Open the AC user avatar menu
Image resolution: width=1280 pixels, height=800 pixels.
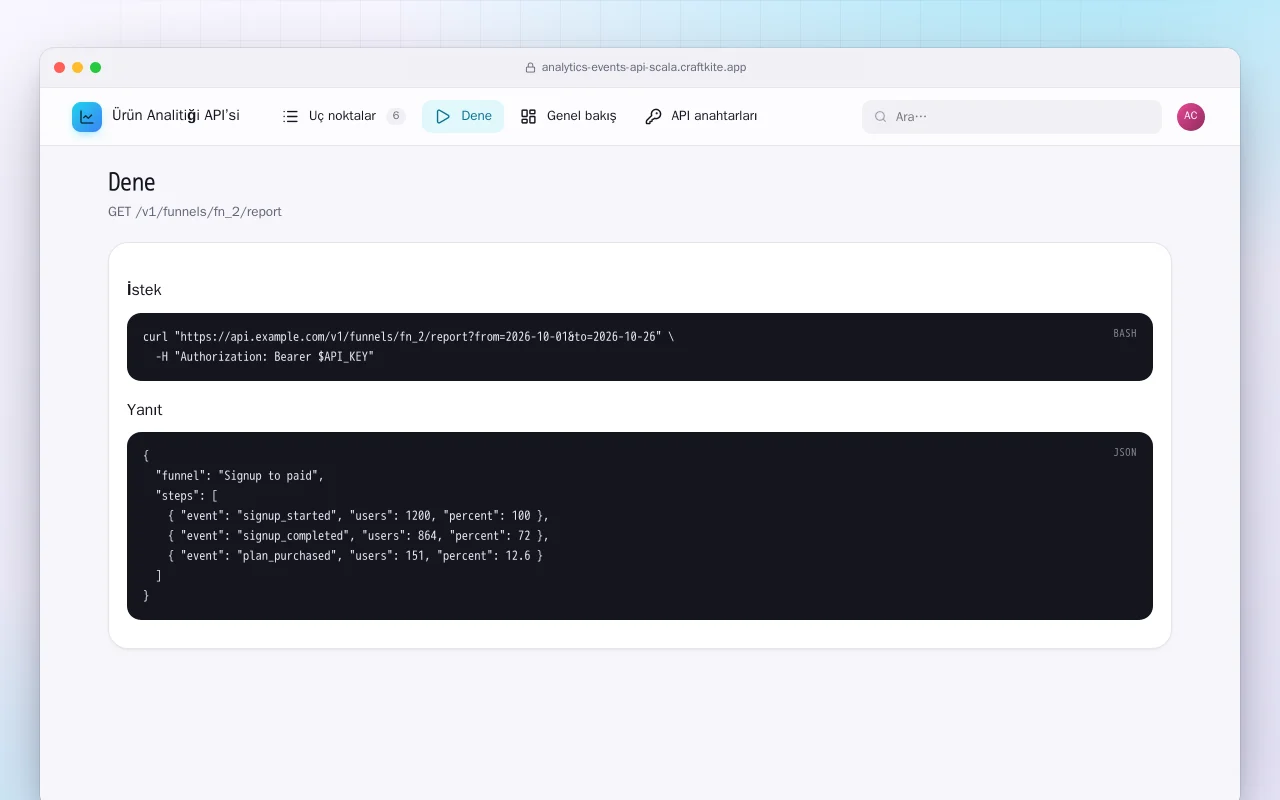[1191, 116]
